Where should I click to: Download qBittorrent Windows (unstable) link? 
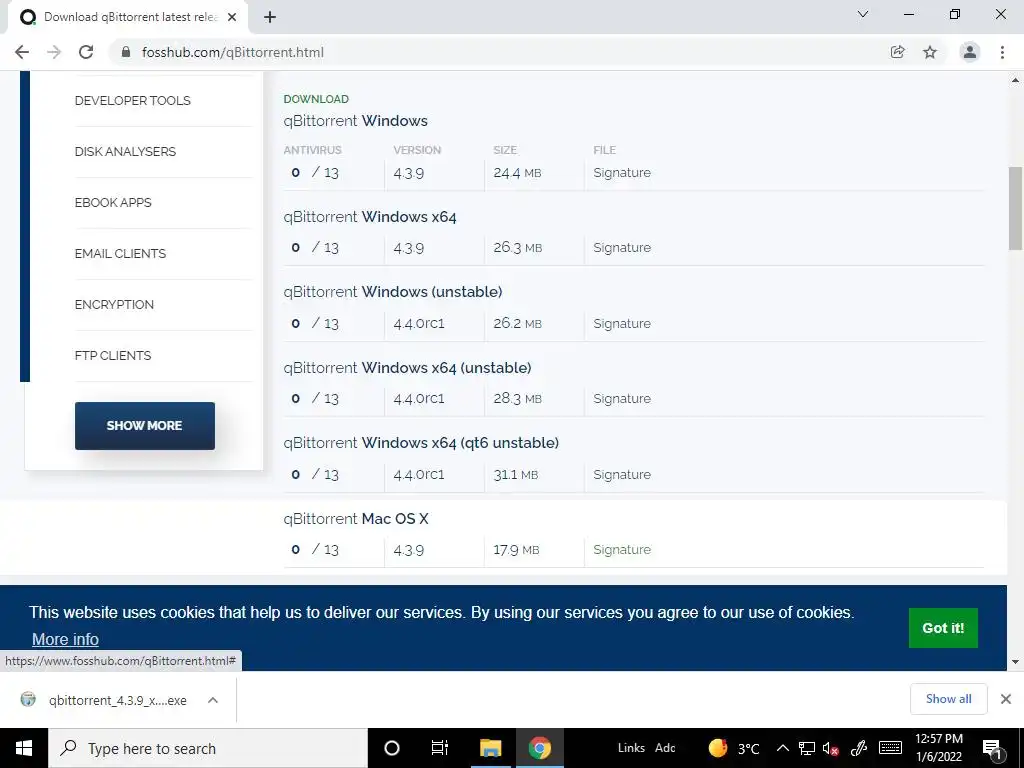(392, 292)
